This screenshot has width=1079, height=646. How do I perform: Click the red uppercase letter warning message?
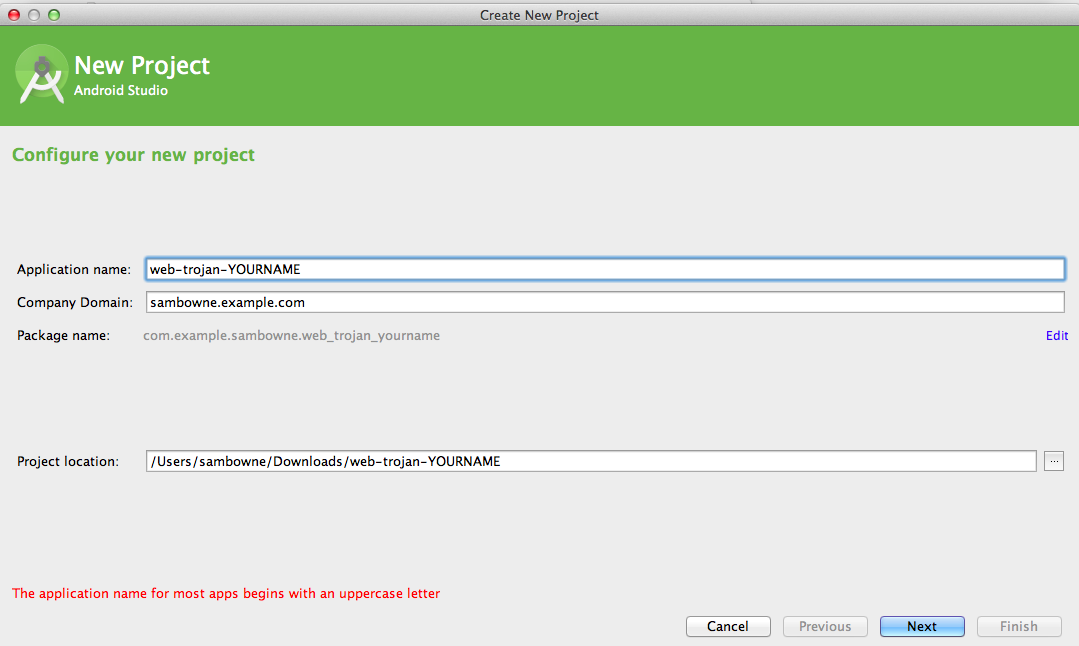coord(226,593)
